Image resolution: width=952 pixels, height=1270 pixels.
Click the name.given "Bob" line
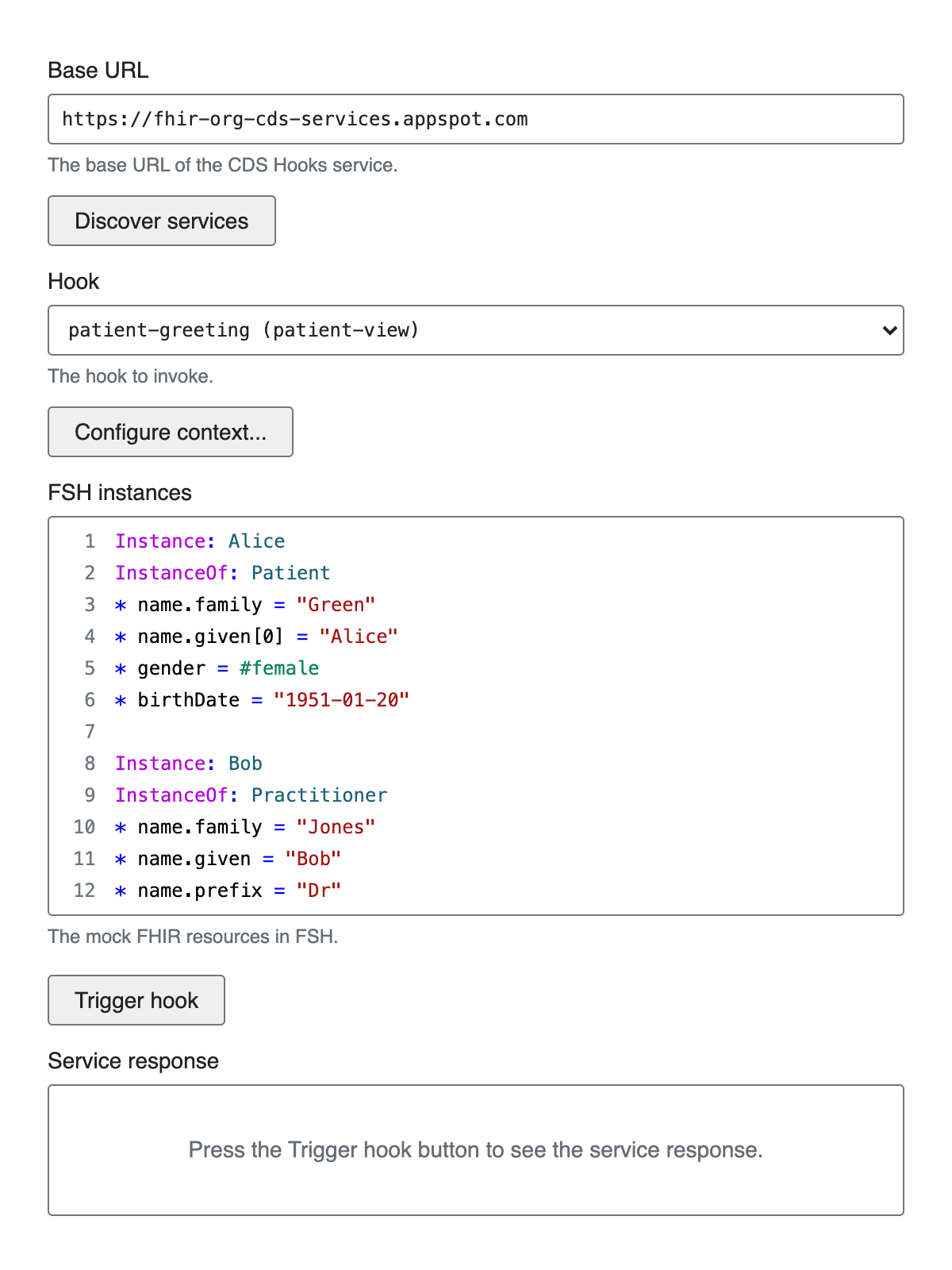pos(239,859)
